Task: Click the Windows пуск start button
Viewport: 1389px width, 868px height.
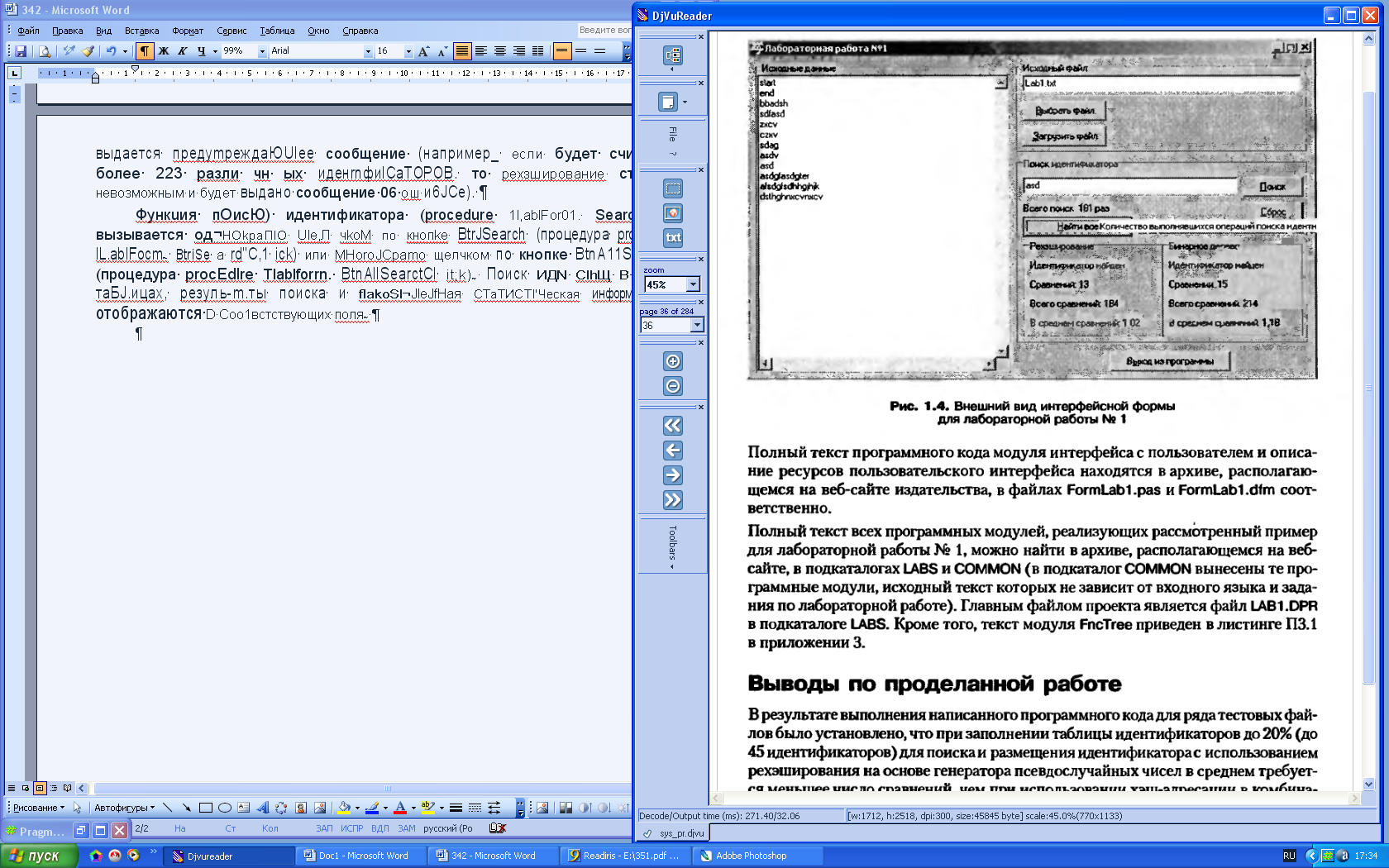Action: tap(40, 856)
